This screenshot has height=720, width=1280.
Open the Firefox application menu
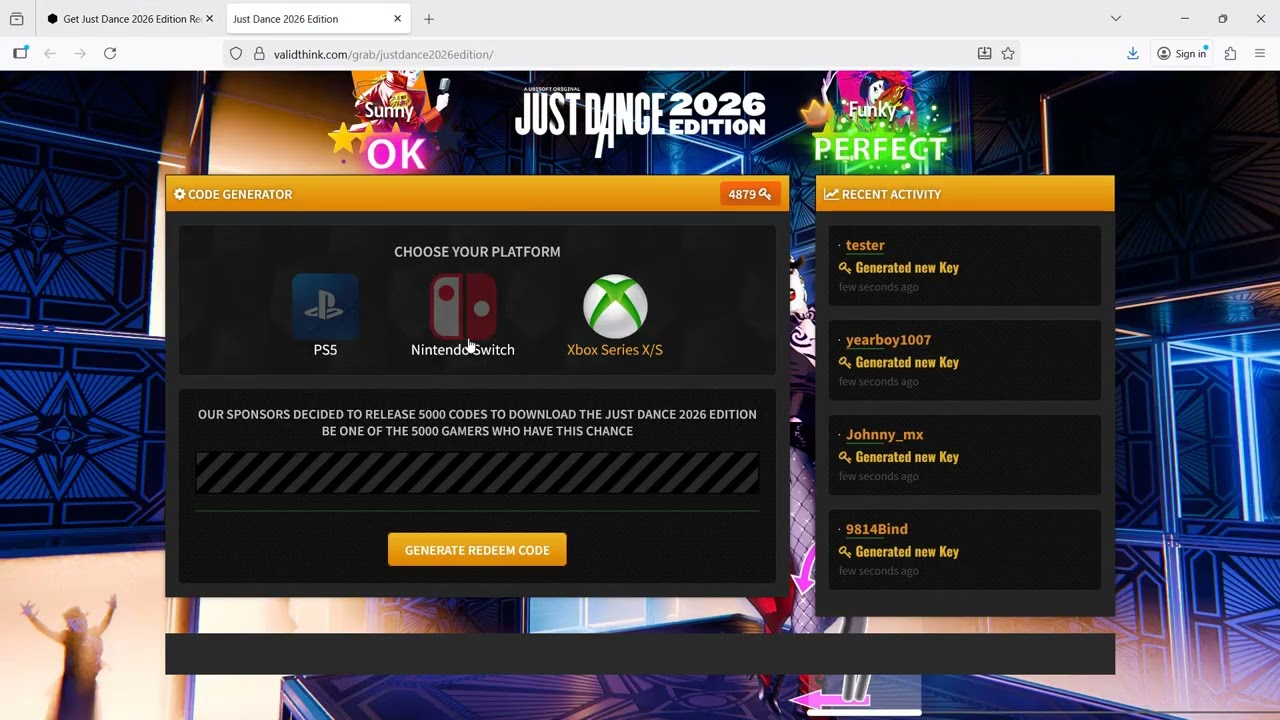1260,54
